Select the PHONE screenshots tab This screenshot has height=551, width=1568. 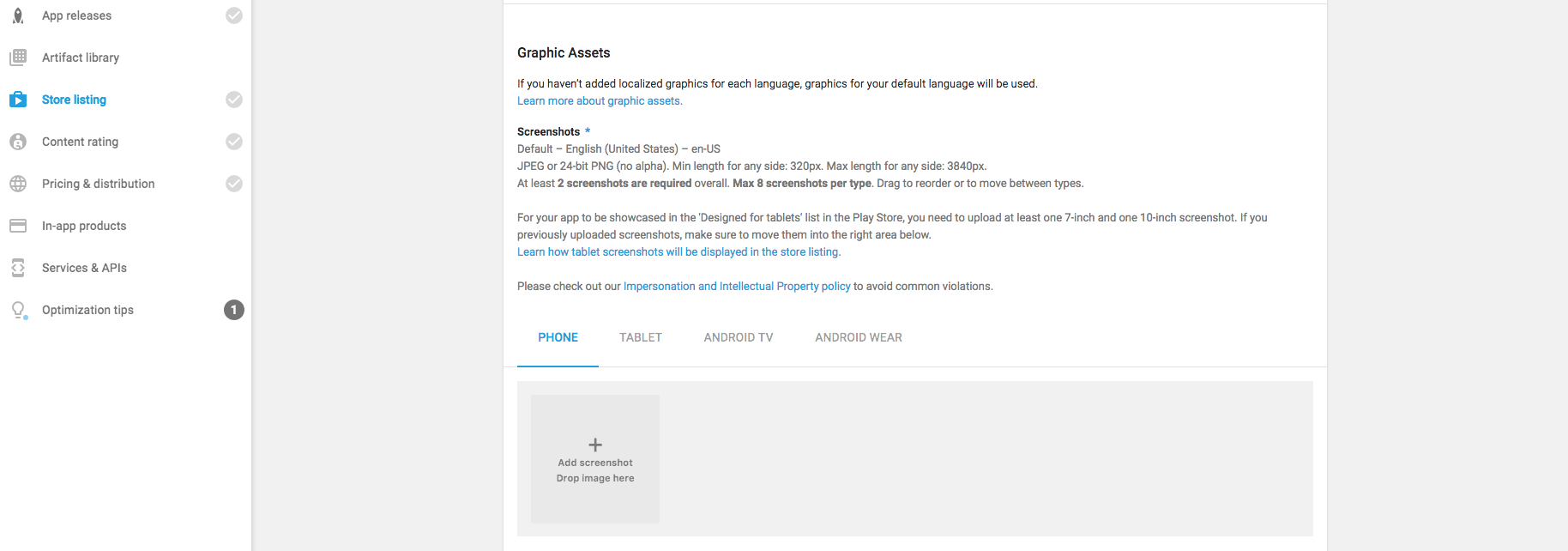coord(558,337)
